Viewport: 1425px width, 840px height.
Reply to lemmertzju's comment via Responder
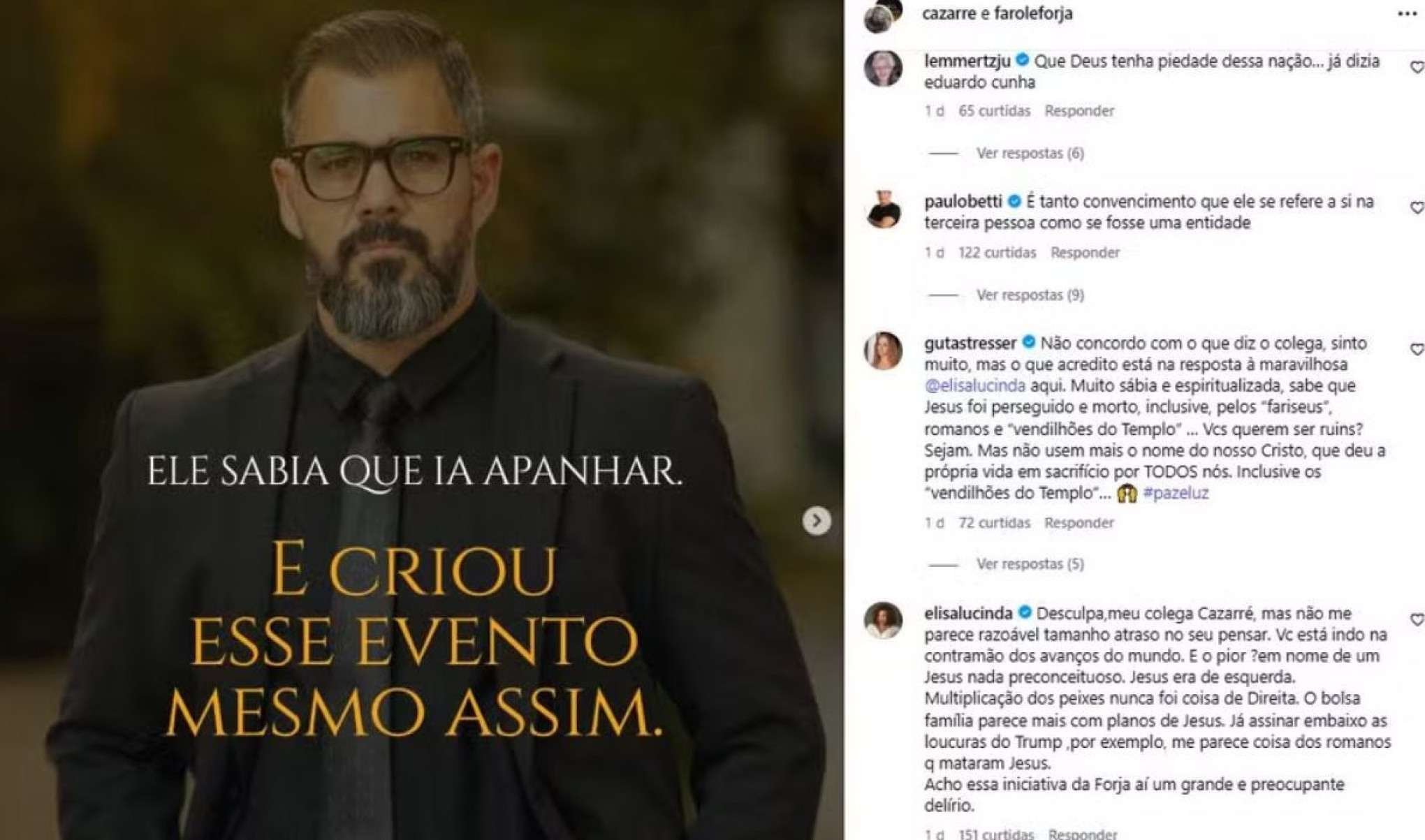tap(1079, 110)
